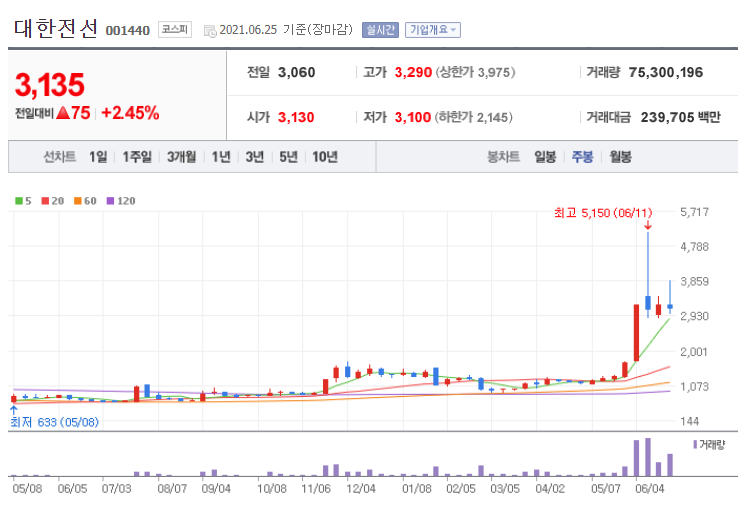738x510 pixels.
Task: Select the 1일 line chart tab
Action: [98, 157]
